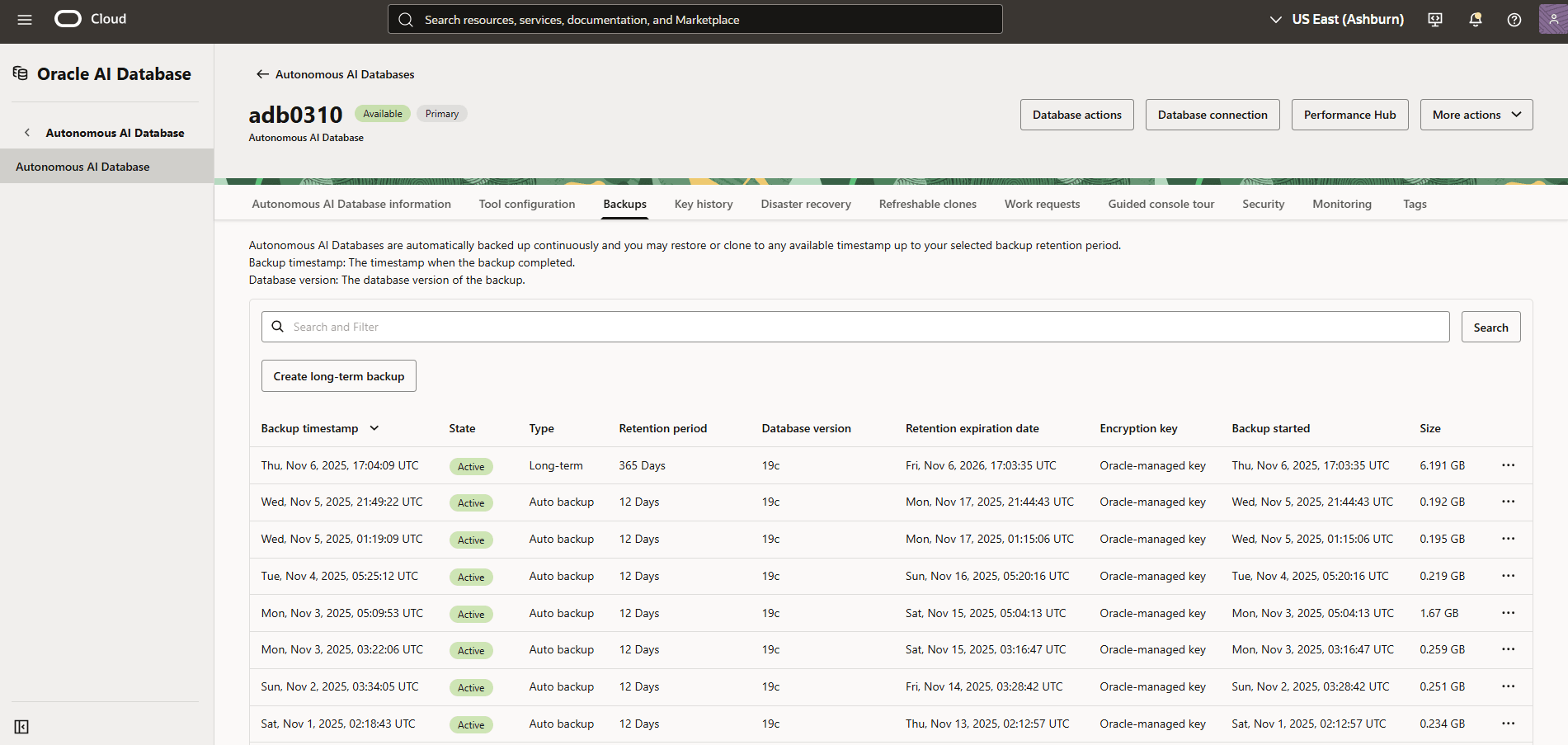Click the search magnifier in the top bar
Screen dimensions: 1568x745
[406, 19]
